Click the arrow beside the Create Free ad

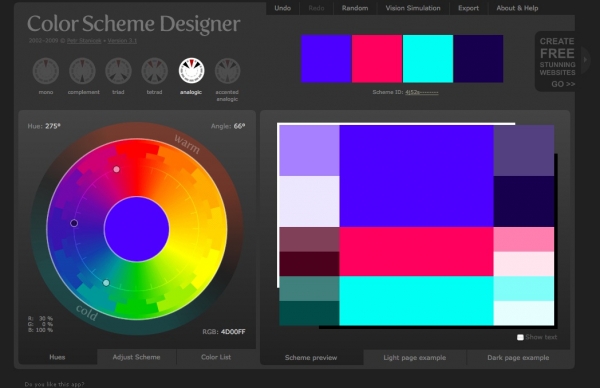(585, 60)
